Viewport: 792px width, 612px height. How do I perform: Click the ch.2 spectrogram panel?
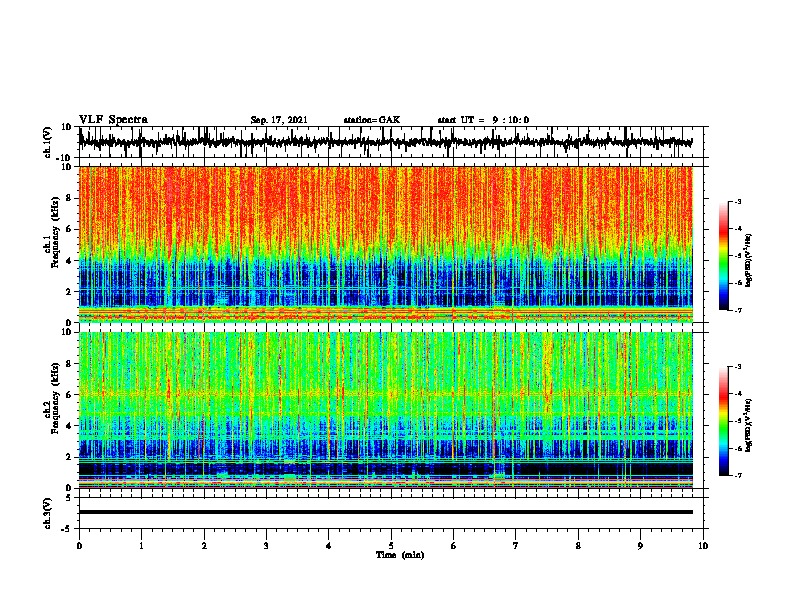pos(385,410)
